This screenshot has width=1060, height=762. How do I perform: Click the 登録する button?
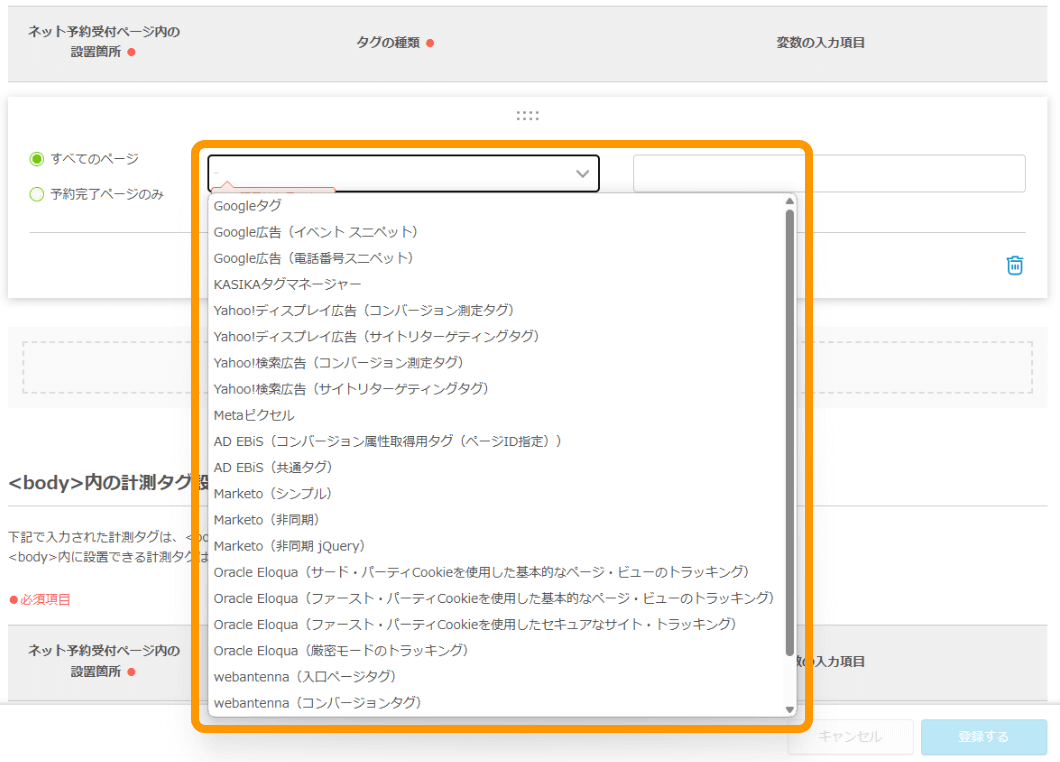984,736
